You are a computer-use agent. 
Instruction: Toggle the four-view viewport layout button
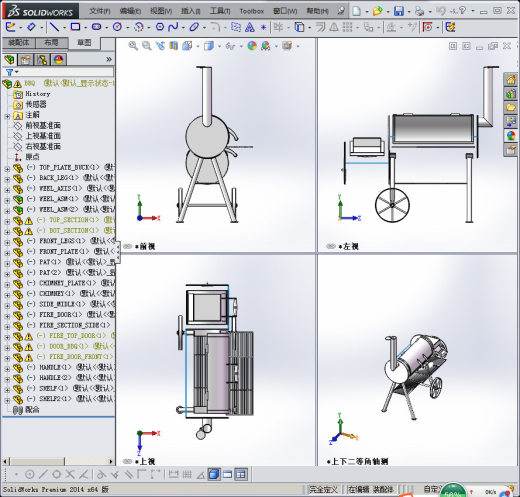241,474
